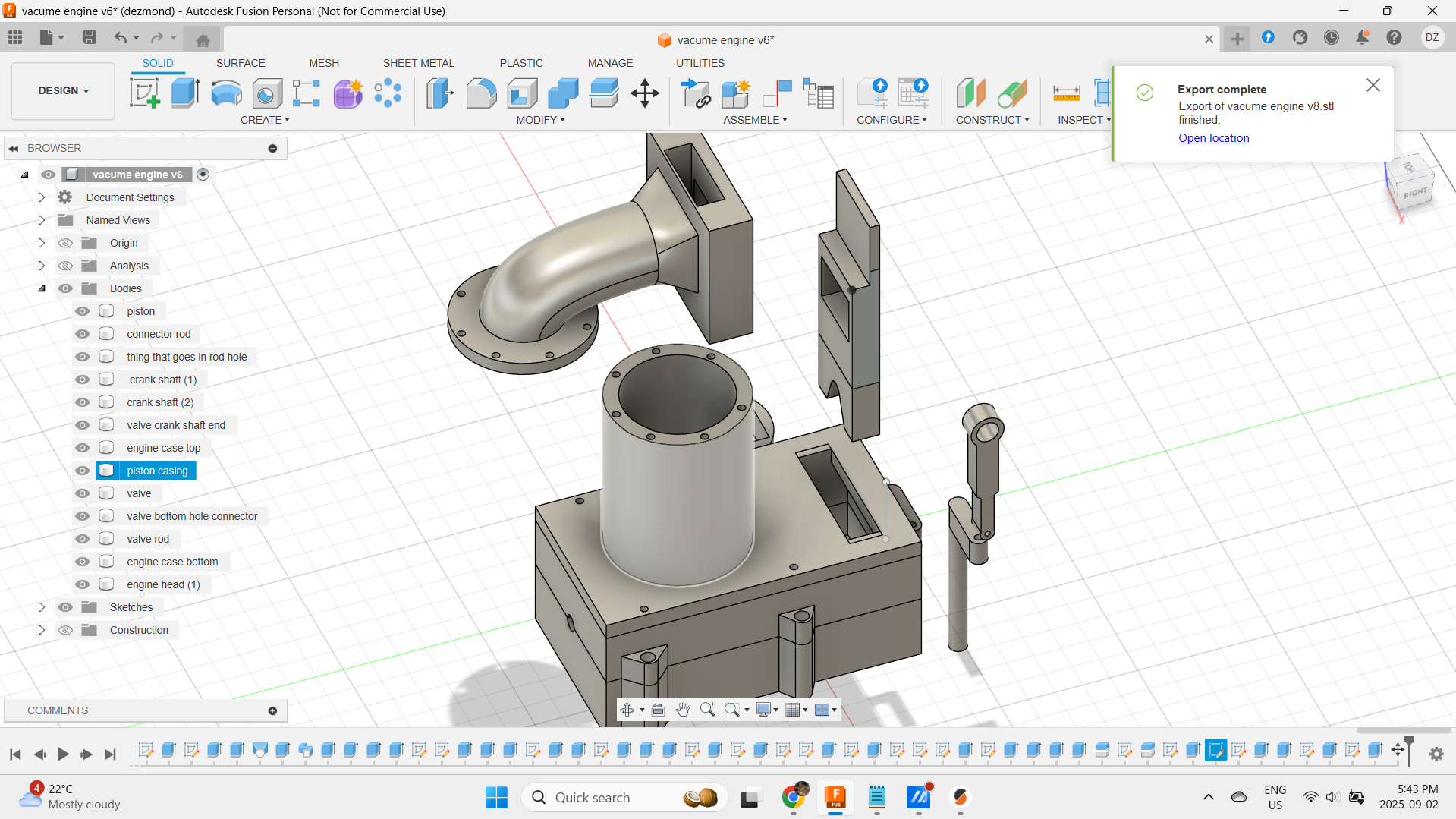Image resolution: width=1456 pixels, height=819 pixels.
Task: Select the Fillet tool
Action: click(481, 93)
